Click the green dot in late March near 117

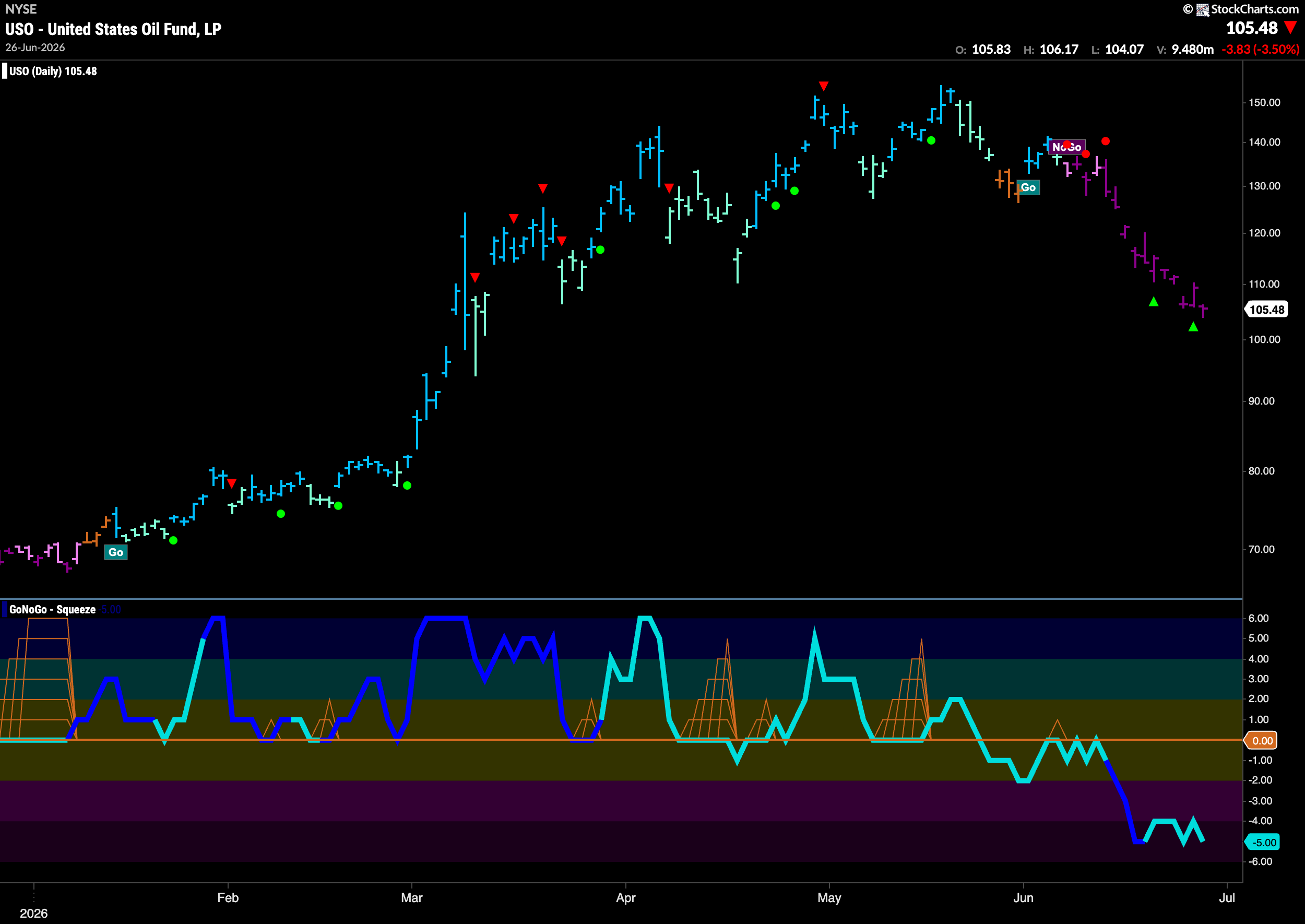point(600,250)
